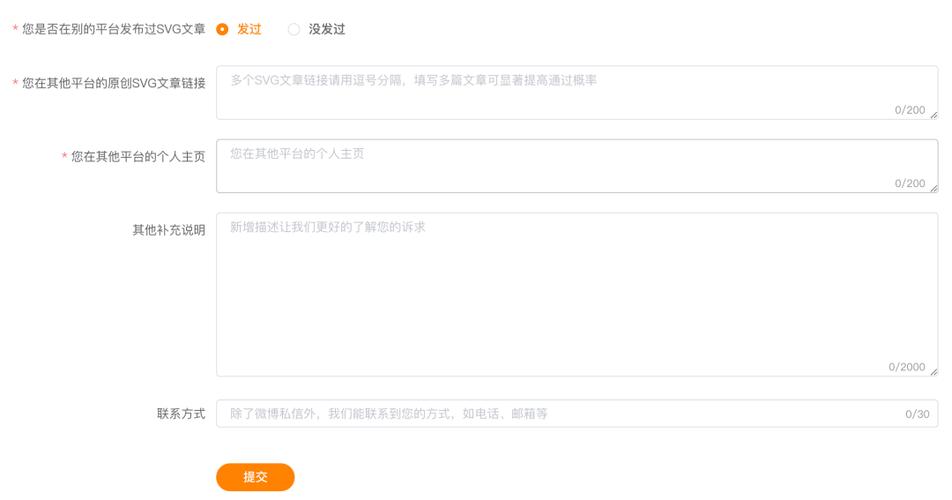
Task: Click the 0/30 character counter
Action: click(x=917, y=414)
